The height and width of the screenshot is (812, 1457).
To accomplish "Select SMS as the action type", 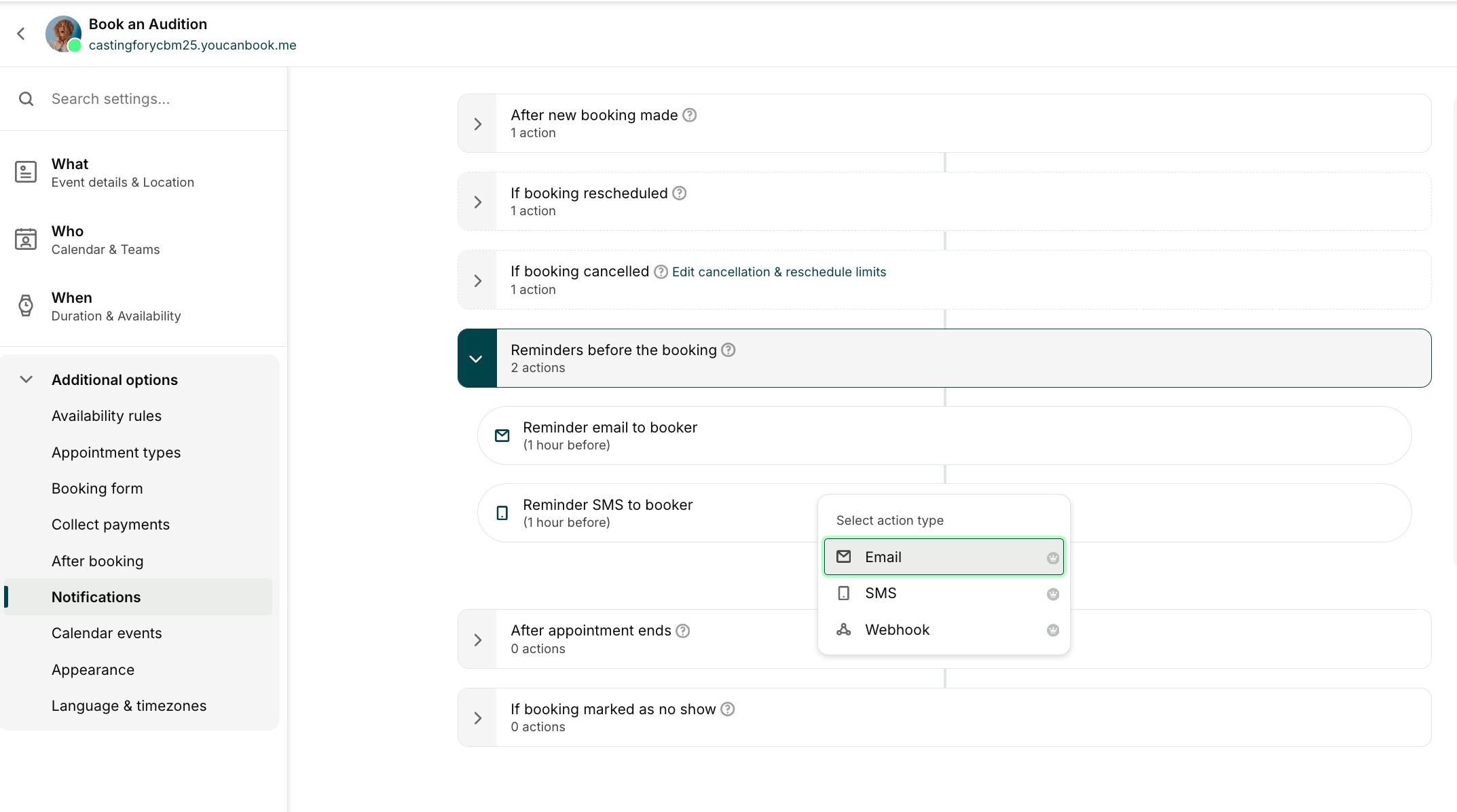I will [944, 593].
